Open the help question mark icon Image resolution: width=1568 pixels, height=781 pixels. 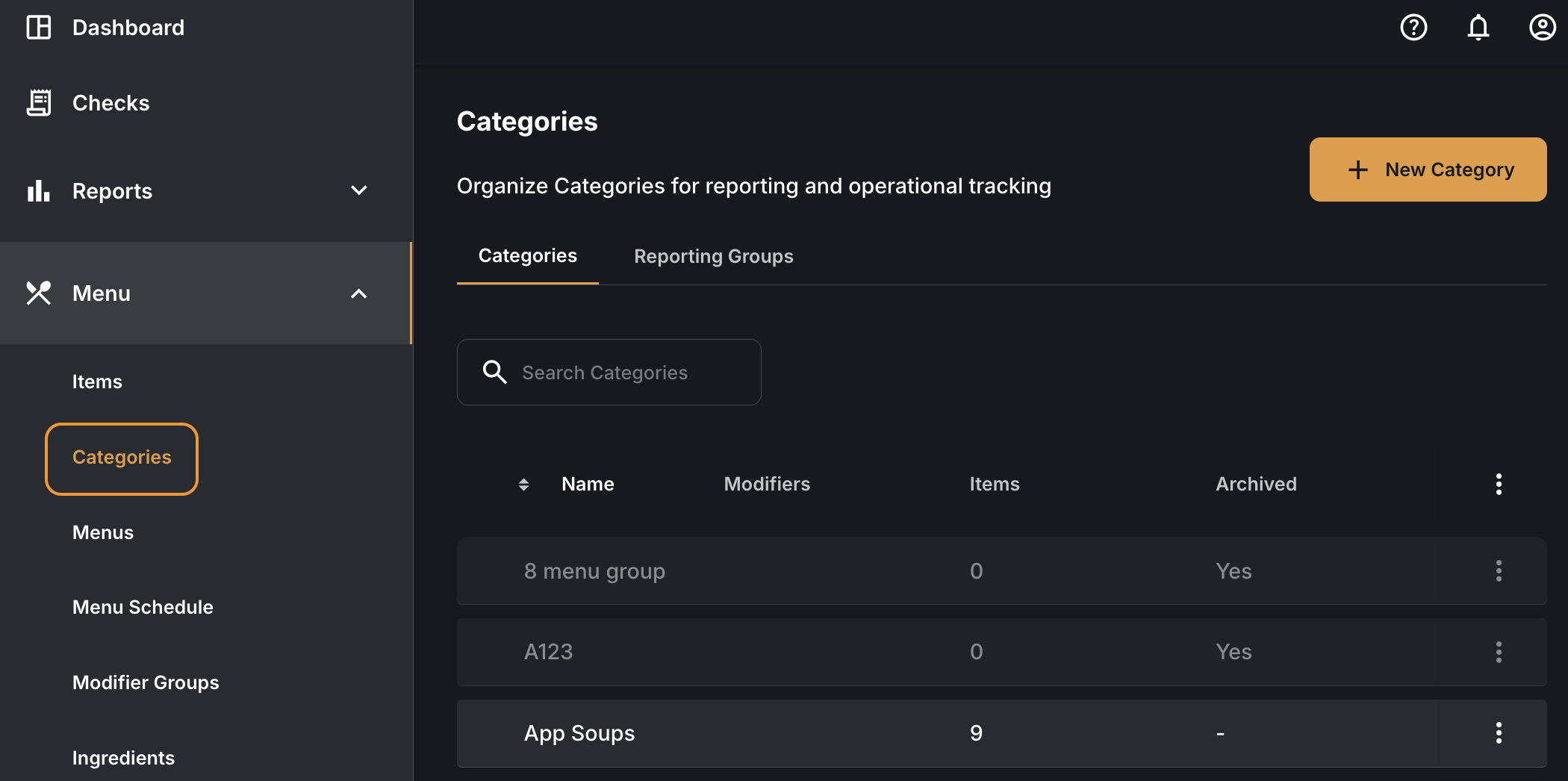tap(1413, 28)
